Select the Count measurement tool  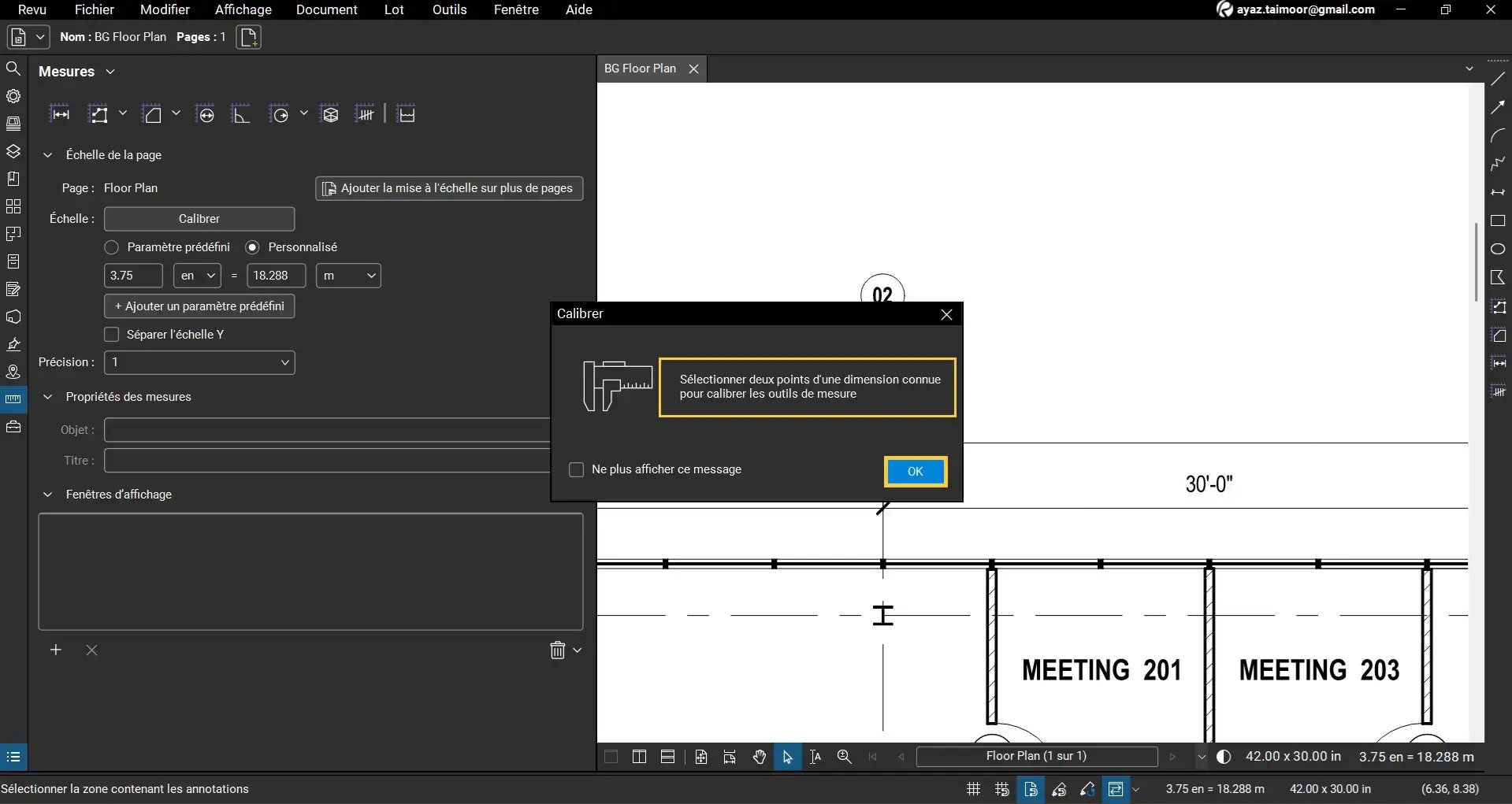coord(366,113)
